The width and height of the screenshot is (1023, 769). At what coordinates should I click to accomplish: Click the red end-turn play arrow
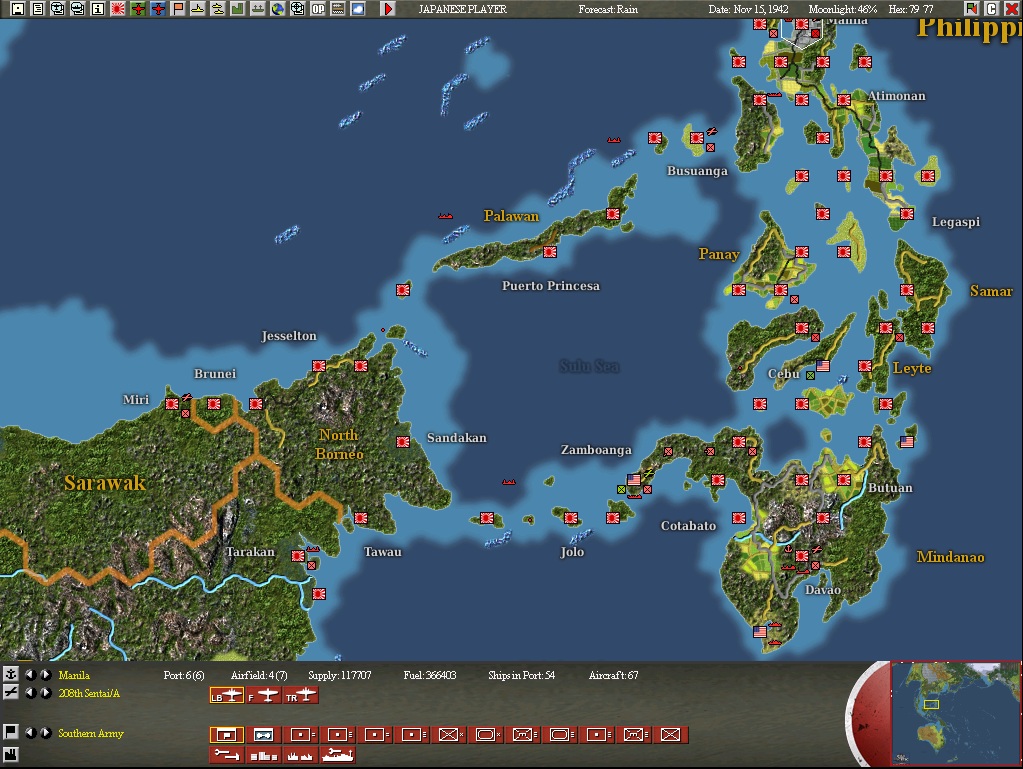[388, 8]
